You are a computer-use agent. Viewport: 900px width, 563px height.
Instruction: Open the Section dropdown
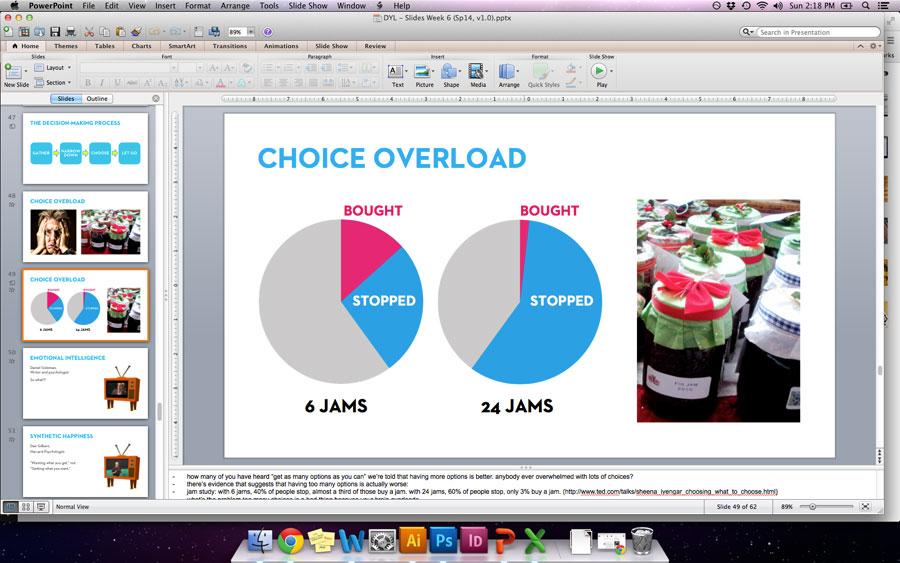(x=53, y=83)
